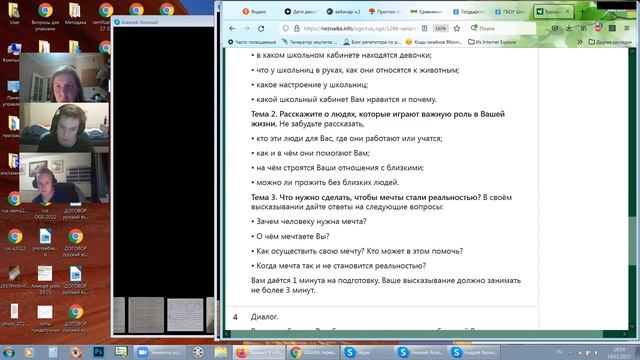The height and width of the screenshot is (360, 640).
Task: Click the 133% zoom level badge
Action: click(x=440, y=28)
